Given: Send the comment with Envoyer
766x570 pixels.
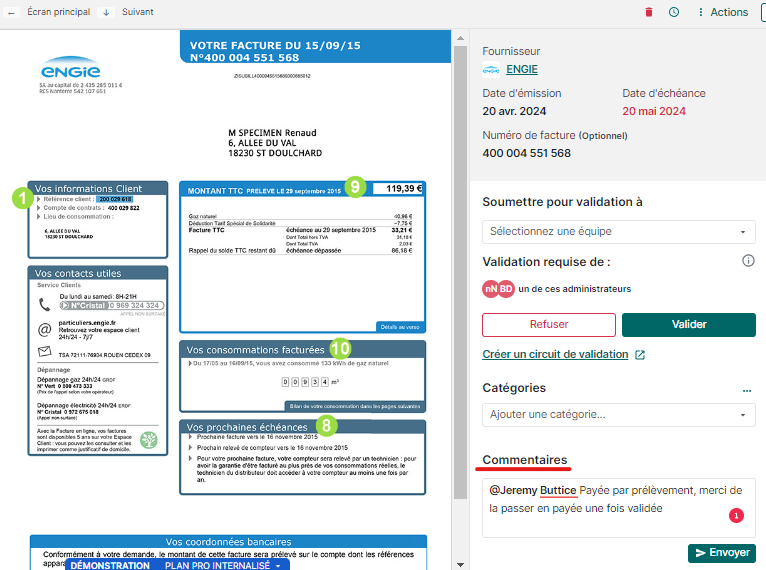Looking at the screenshot, I should click(721, 552).
